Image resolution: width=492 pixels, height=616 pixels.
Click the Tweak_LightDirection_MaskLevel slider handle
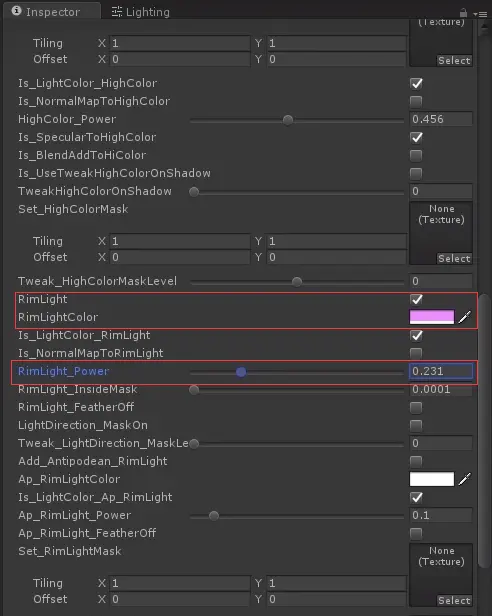point(194,444)
